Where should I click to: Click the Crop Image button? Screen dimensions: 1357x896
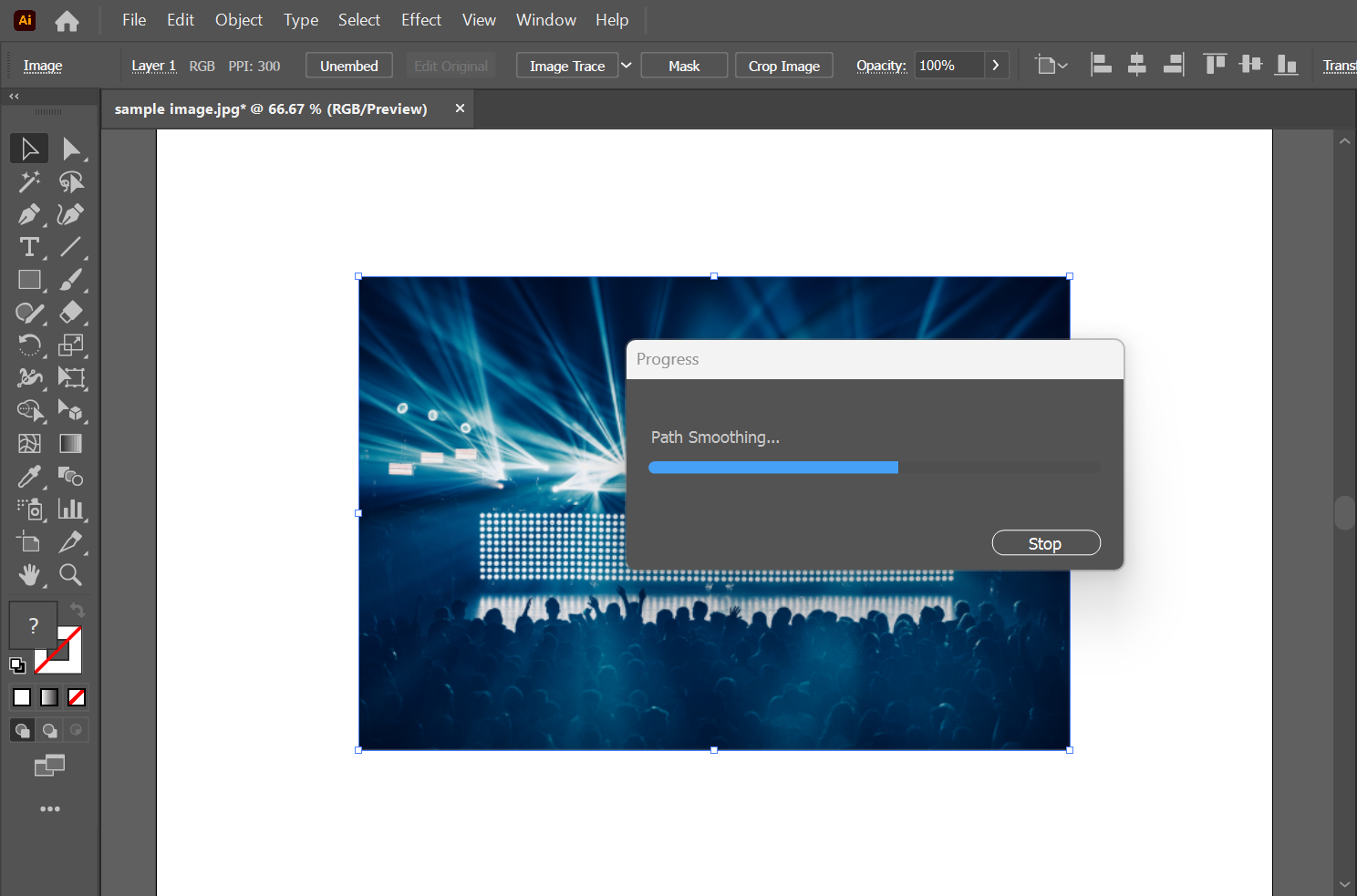coord(783,66)
